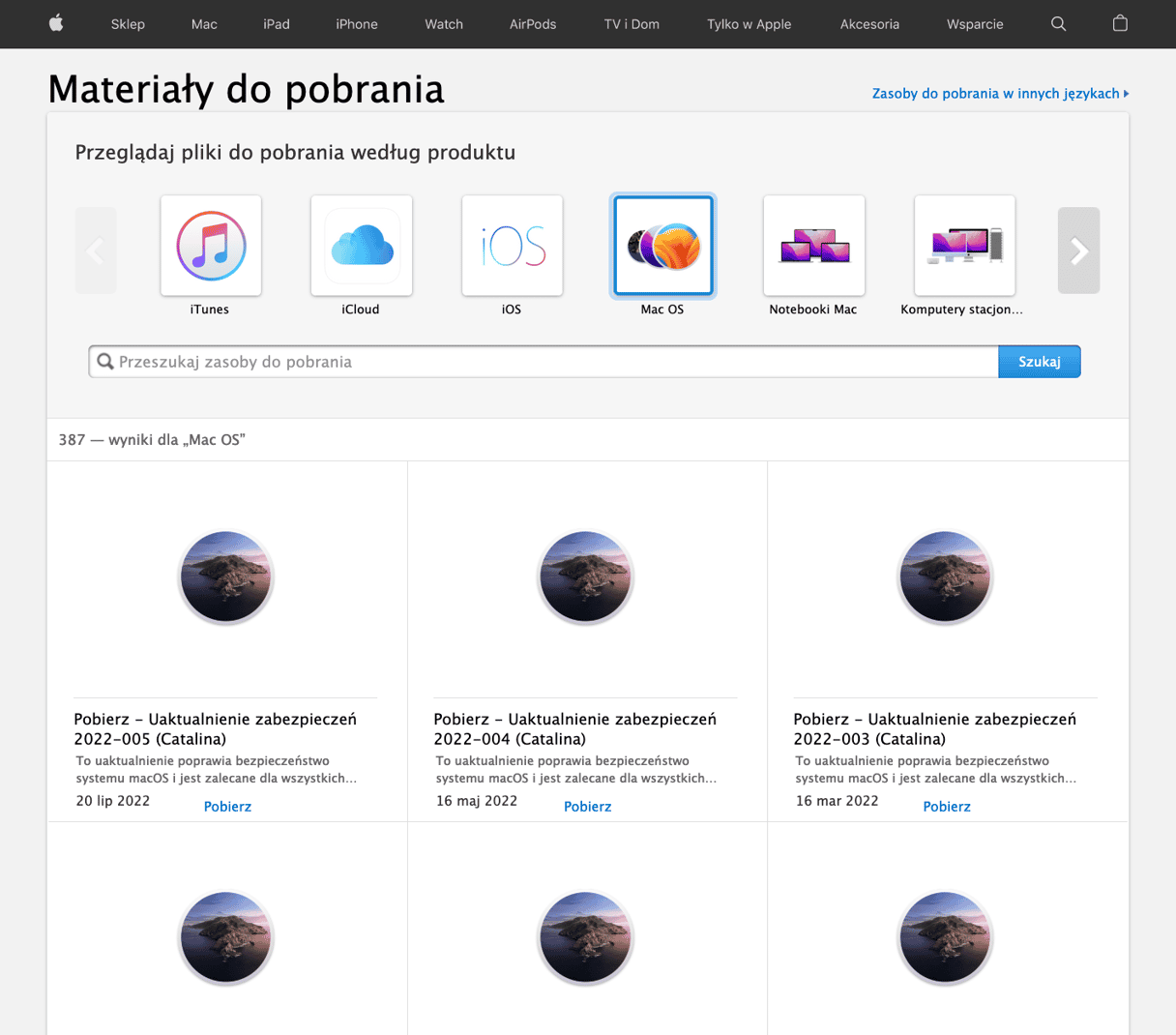Click the date 16 maj 2022
Screen dimensions: 1176x1035
click(x=477, y=801)
